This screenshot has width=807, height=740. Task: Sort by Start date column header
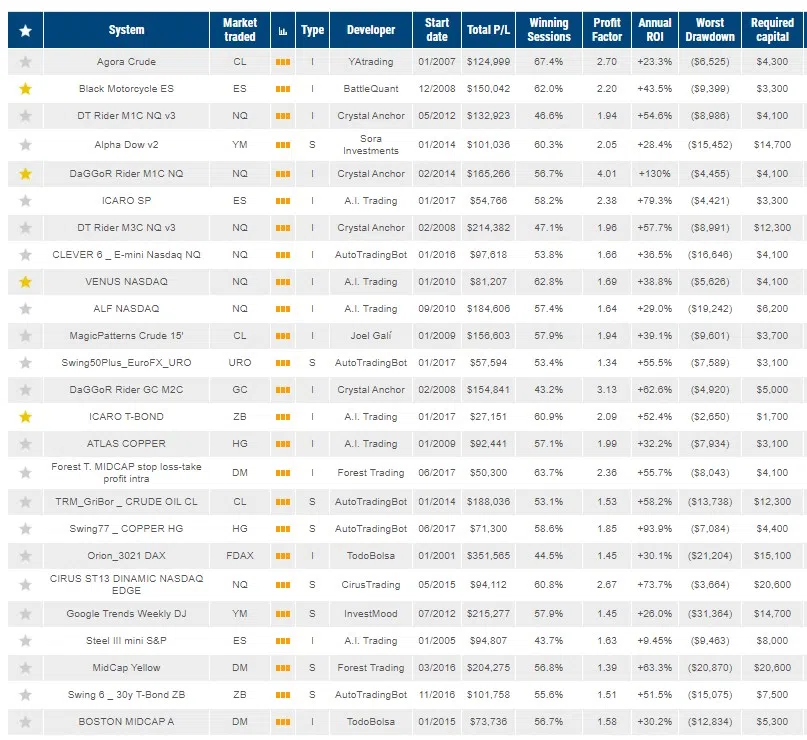tap(437, 30)
